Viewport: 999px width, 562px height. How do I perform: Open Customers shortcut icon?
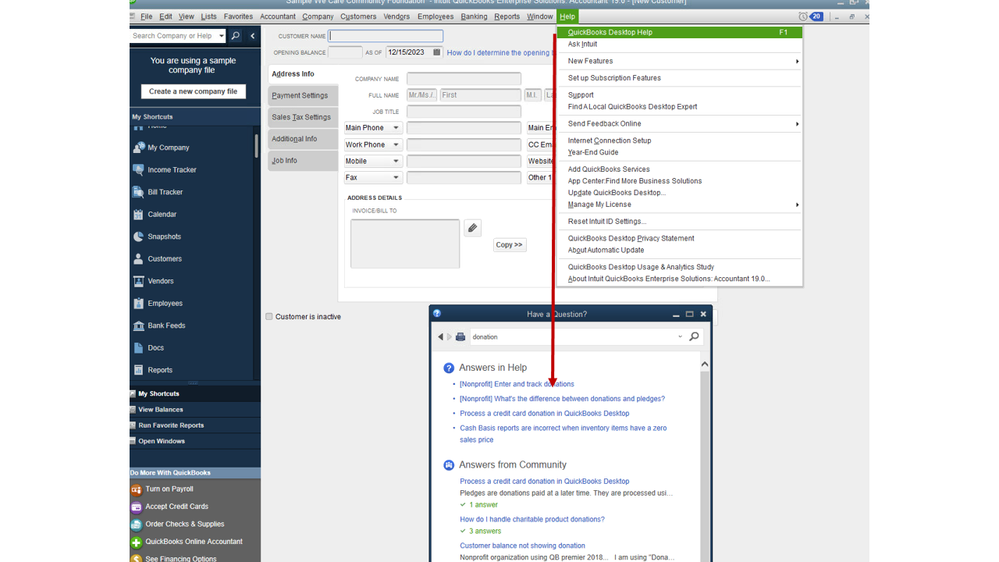pyautogui.click(x=138, y=259)
